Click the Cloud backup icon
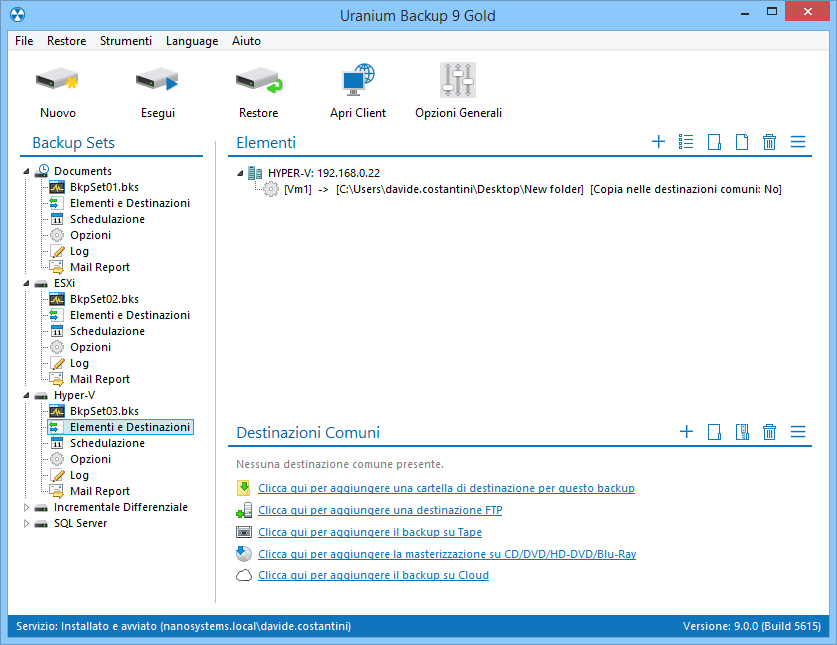This screenshot has width=837, height=645. point(244,576)
